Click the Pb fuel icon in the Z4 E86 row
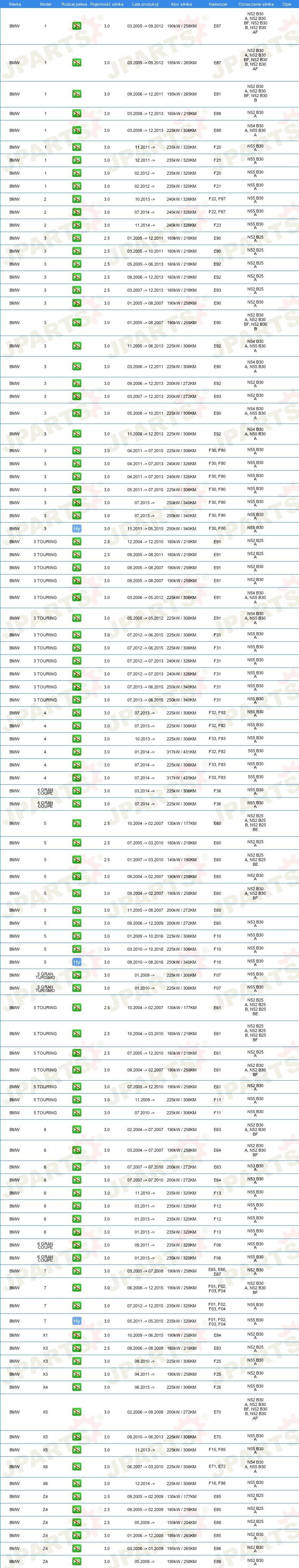This screenshot has width=299, height=1568. coord(77,1548)
